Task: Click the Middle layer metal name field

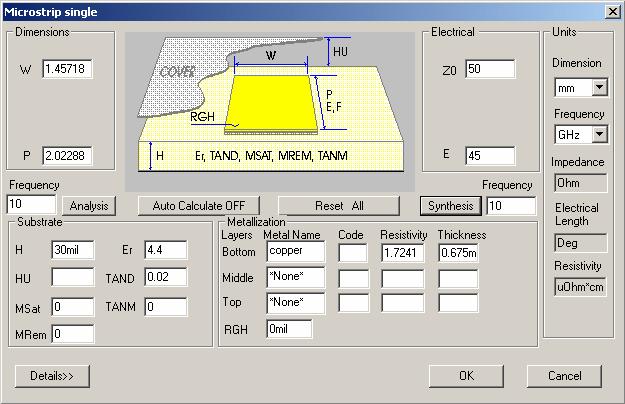Action: pyautogui.click(x=296, y=278)
